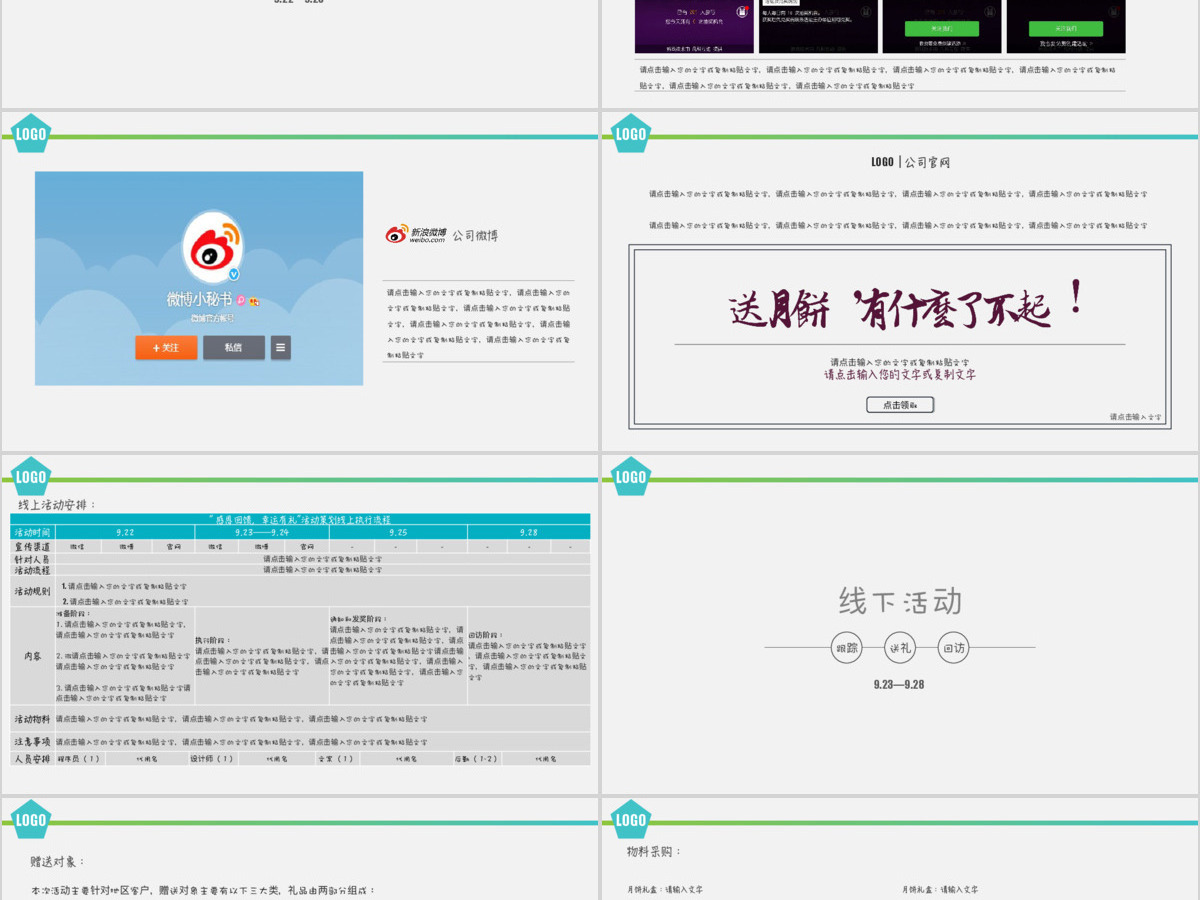Click the orange +关注 follow button
This screenshot has width=1200, height=900.
point(166,348)
